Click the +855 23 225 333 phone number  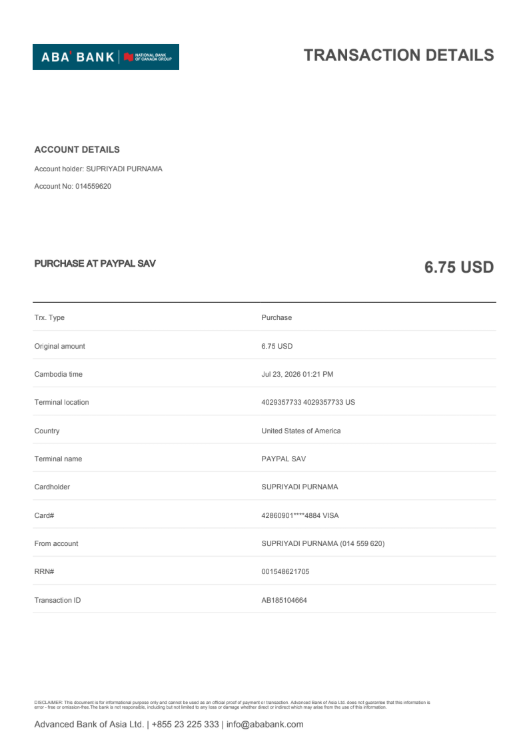tap(185, 724)
